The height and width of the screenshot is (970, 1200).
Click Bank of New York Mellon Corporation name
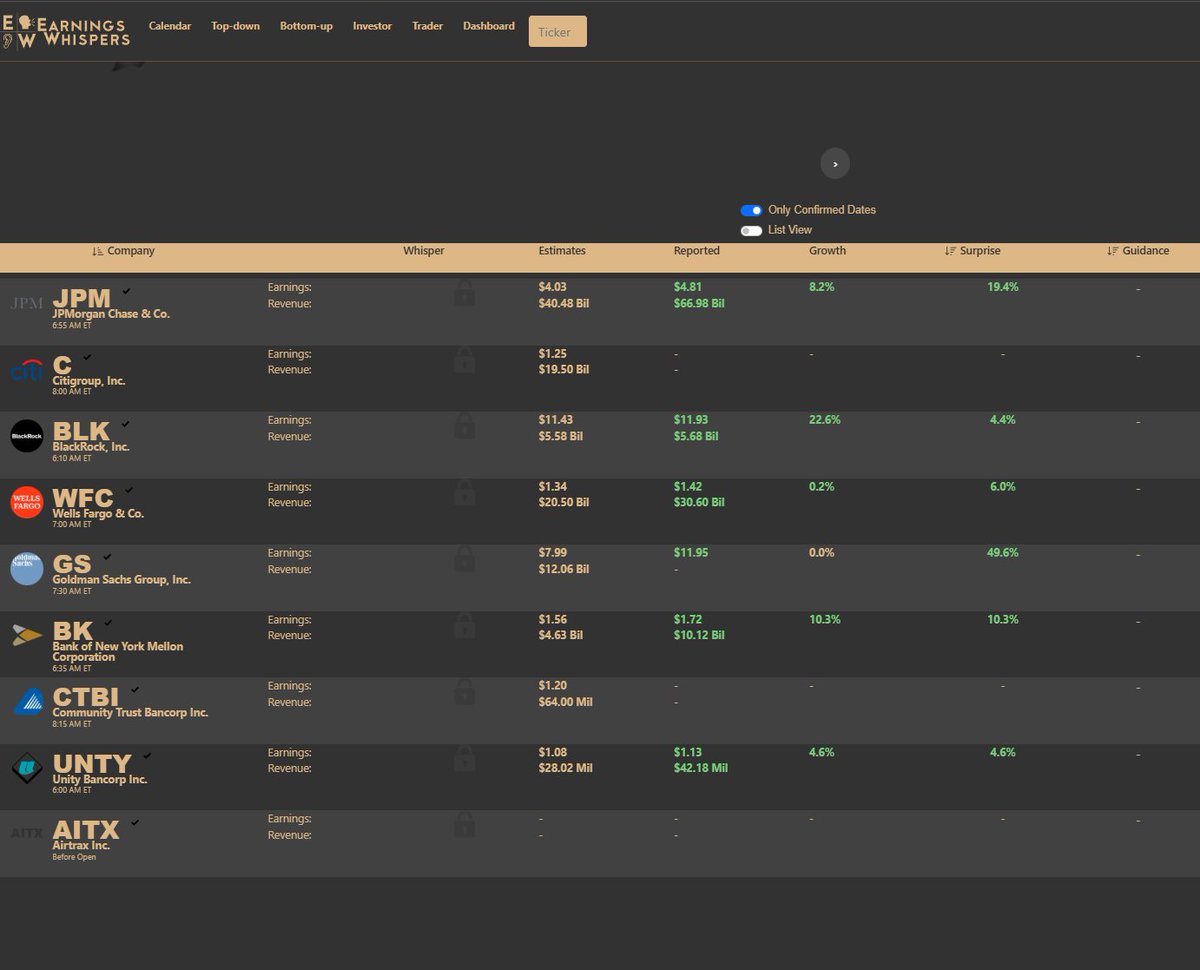click(118, 652)
